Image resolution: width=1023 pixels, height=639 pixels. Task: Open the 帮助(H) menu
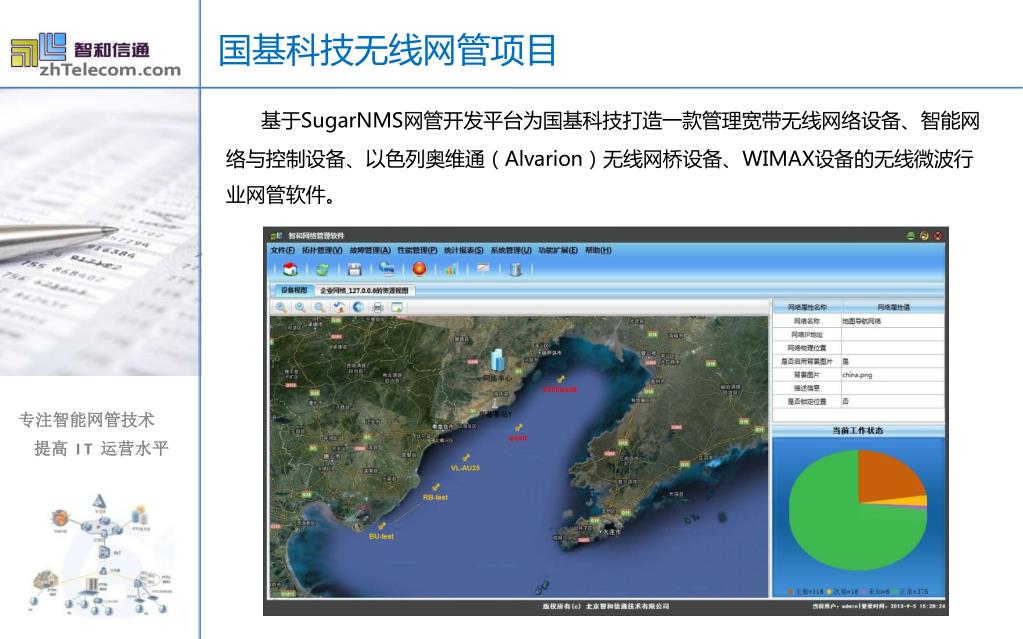598,250
